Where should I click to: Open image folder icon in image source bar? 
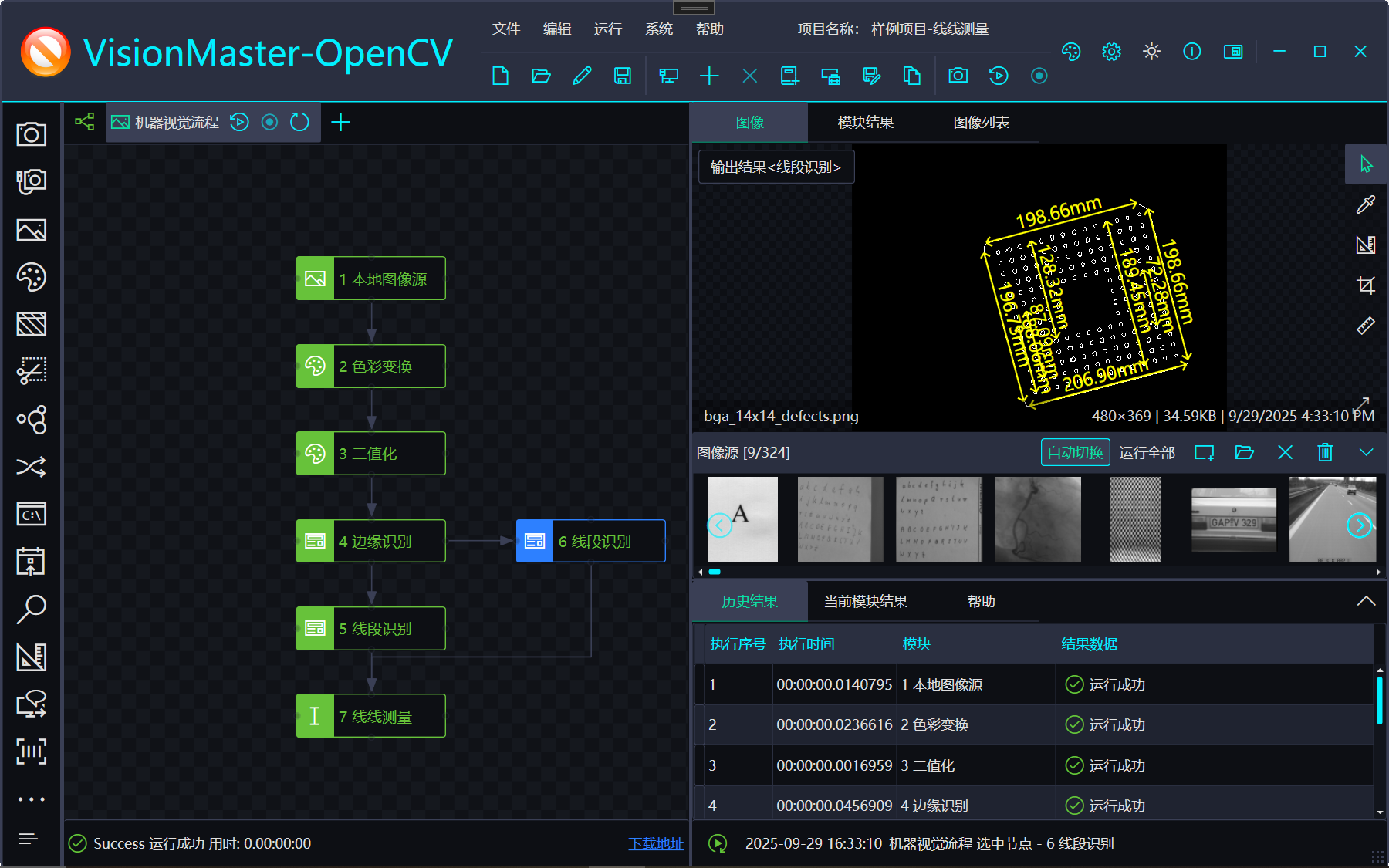[x=1245, y=453]
